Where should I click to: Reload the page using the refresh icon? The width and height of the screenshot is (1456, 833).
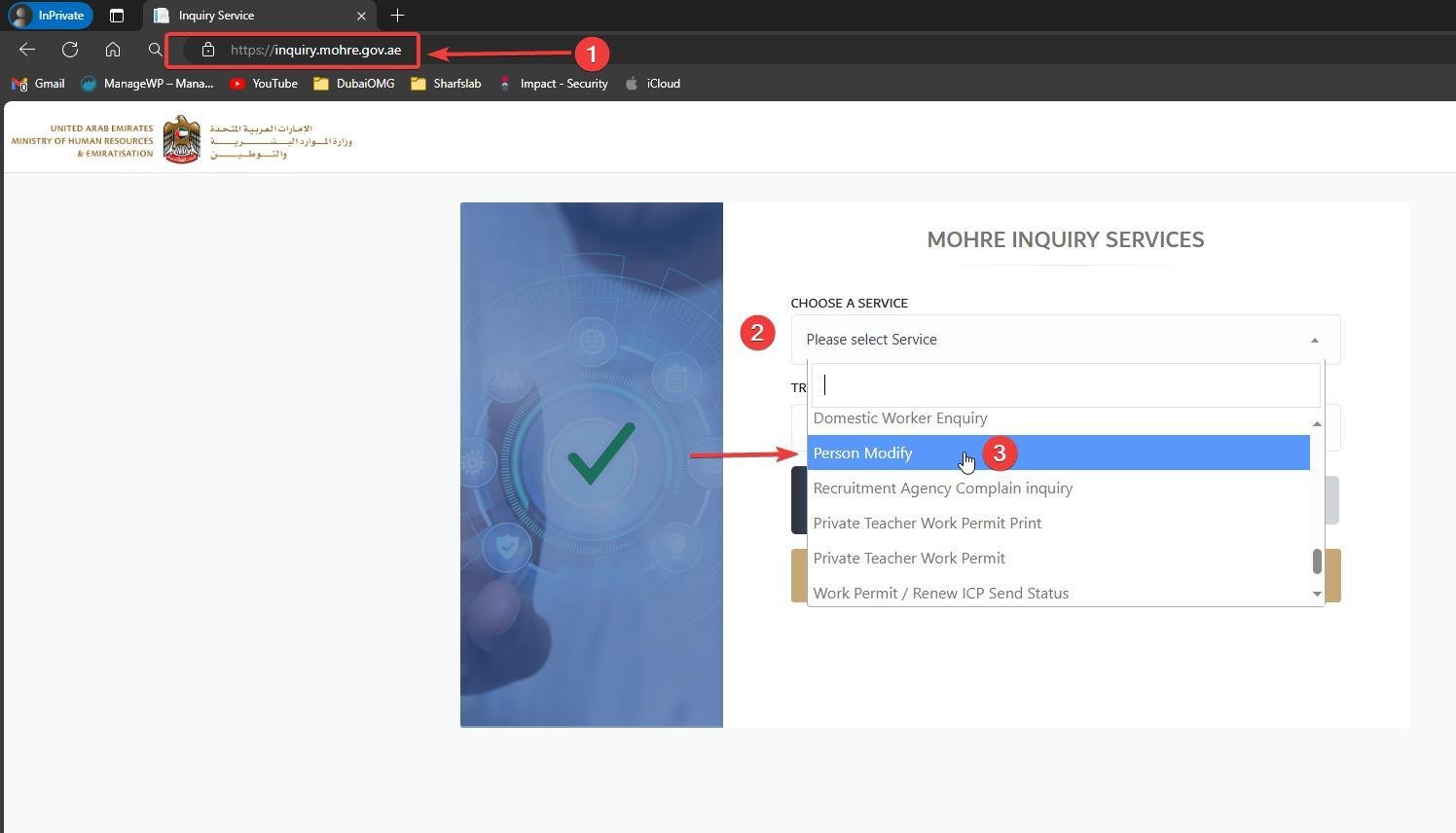(x=69, y=50)
